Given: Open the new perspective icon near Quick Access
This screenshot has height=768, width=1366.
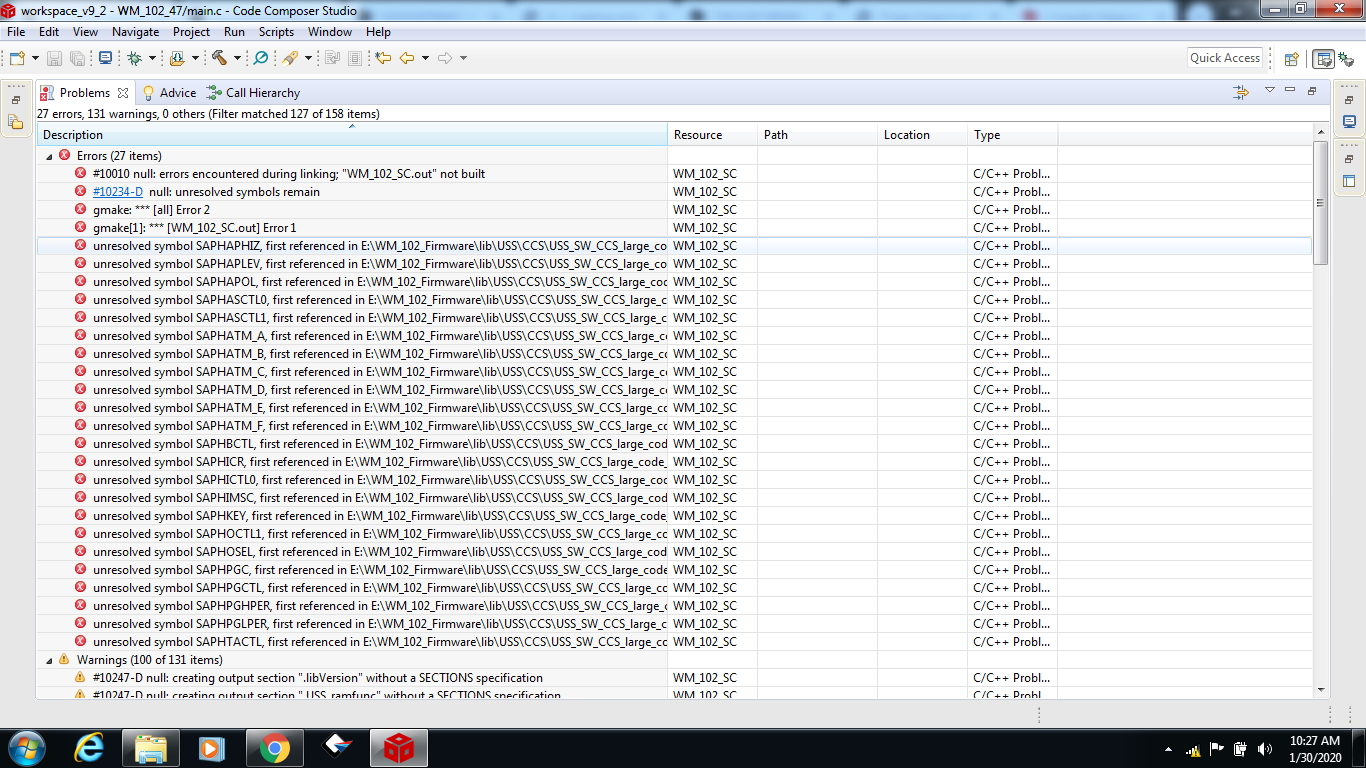Looking at the screenshot, I should pos(1291,58).
